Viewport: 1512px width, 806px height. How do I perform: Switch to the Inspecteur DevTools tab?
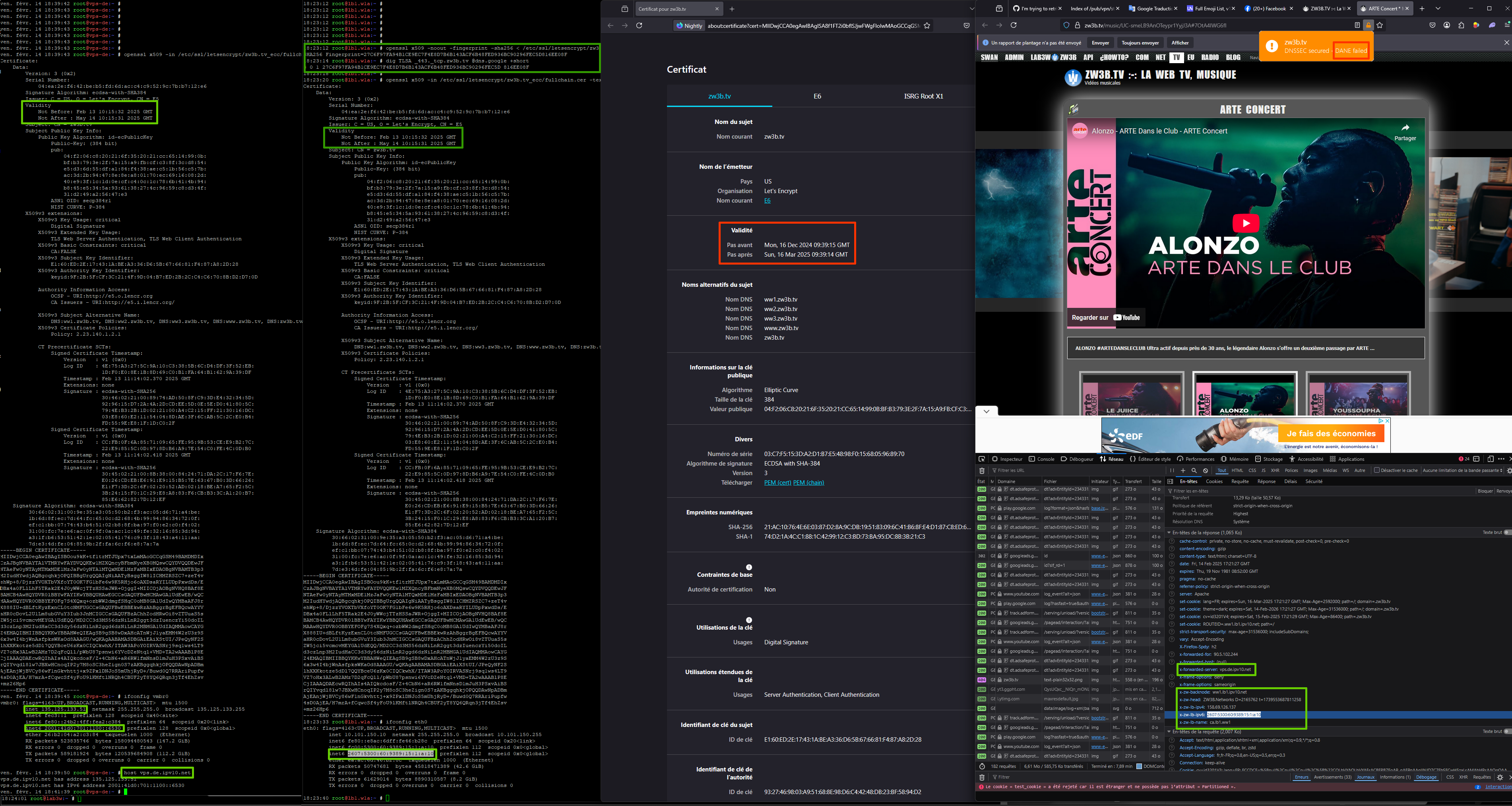point(1007,459)
